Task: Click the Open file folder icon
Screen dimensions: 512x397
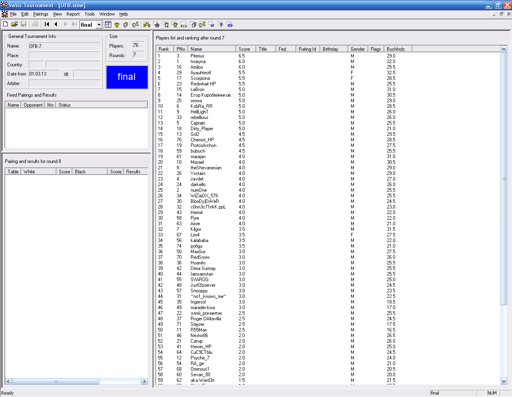Action: (x=14, y=24)
